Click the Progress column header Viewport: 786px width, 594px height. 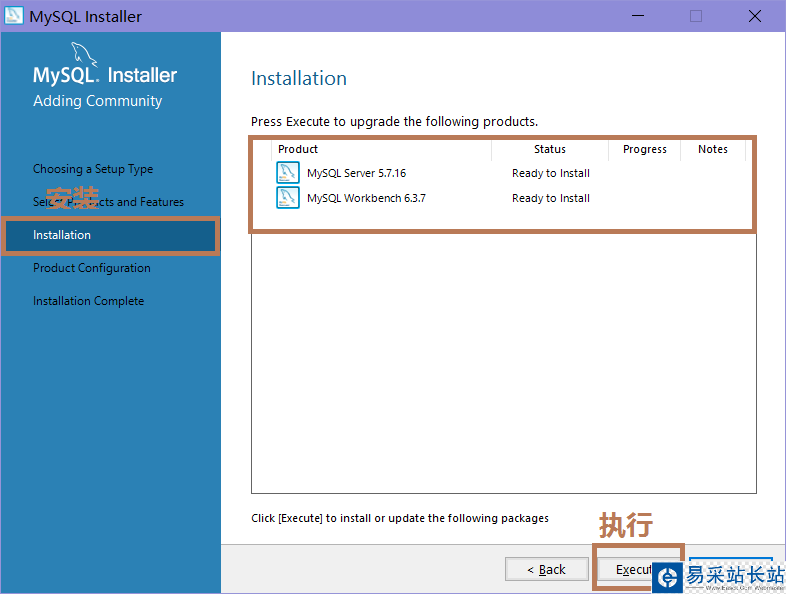(x=645, y=149)
